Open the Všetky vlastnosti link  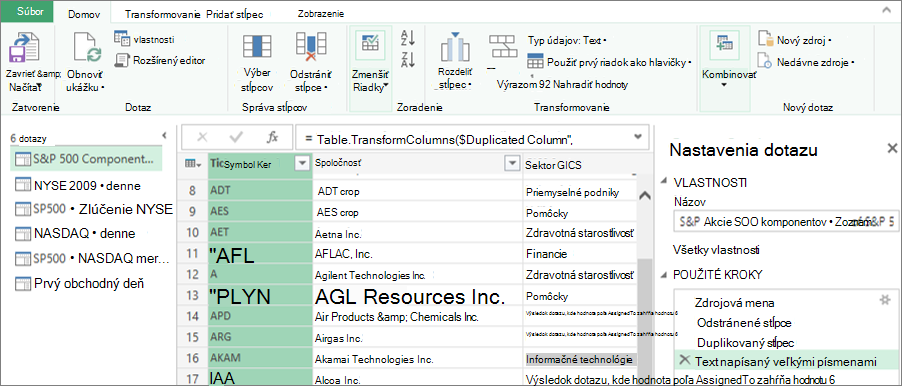(717, 250)
